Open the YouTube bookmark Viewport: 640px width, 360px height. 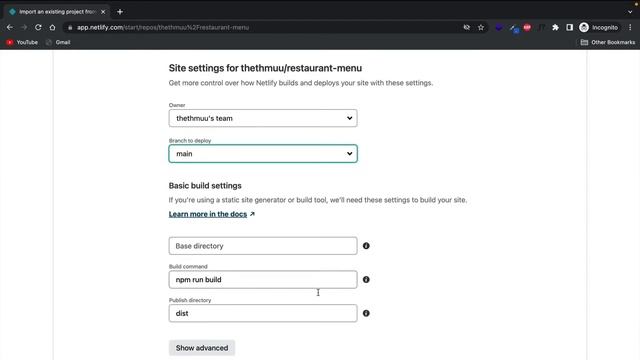click(x=22, y=42)
